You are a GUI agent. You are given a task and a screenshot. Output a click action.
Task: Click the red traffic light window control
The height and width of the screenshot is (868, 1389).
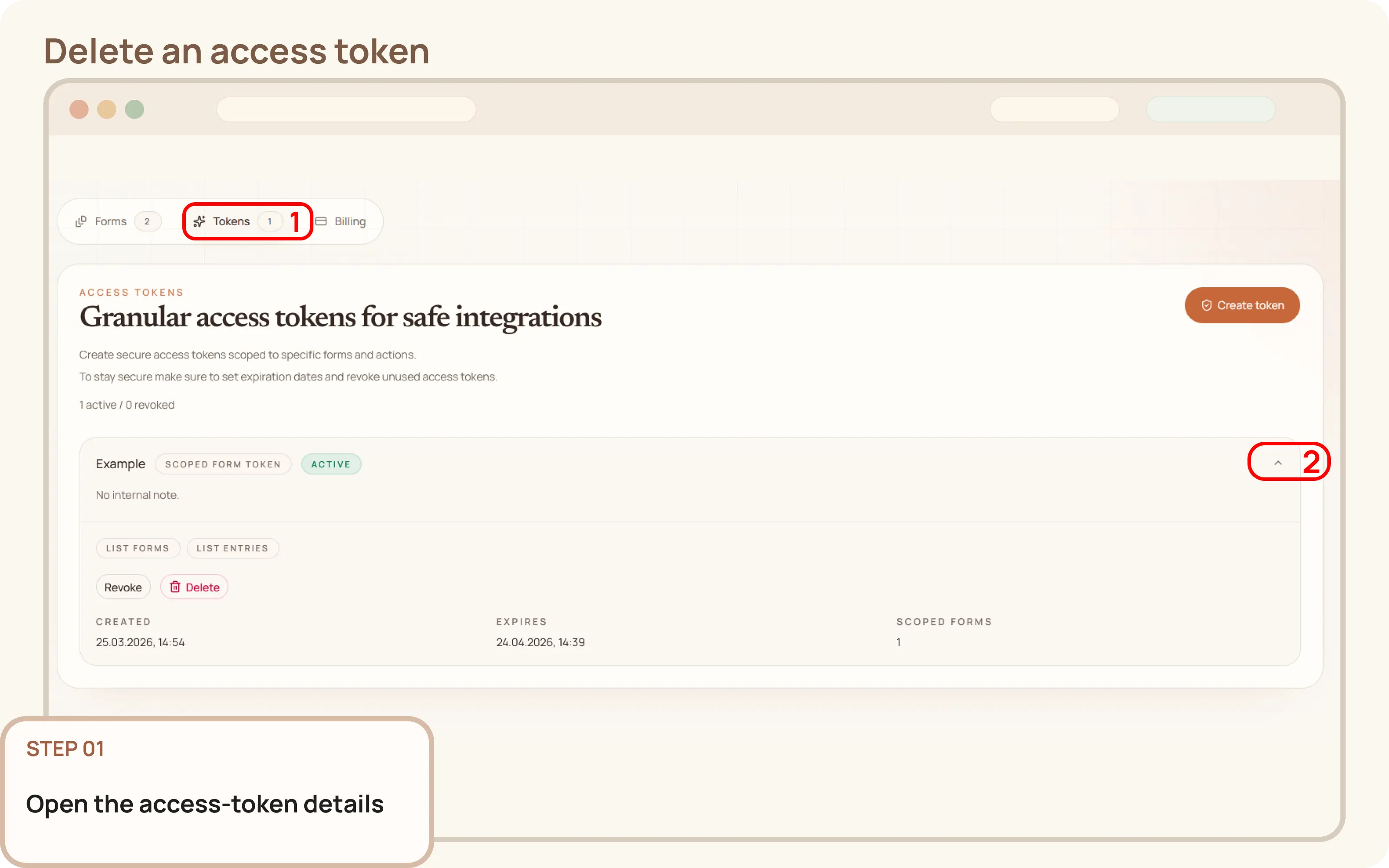click(x=79, y=109)
